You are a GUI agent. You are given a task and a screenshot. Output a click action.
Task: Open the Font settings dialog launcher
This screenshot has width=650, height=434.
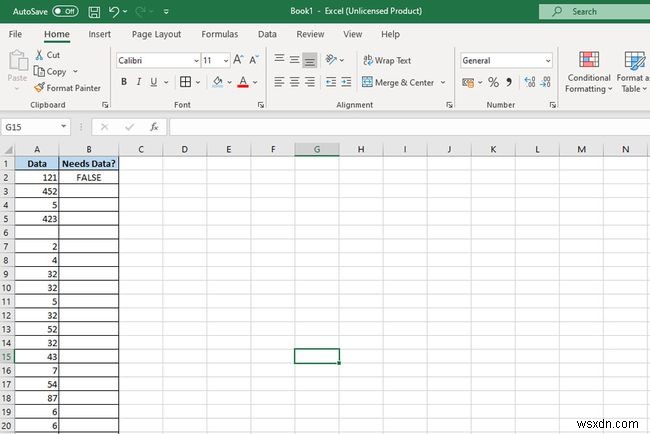tap(260, 105)
